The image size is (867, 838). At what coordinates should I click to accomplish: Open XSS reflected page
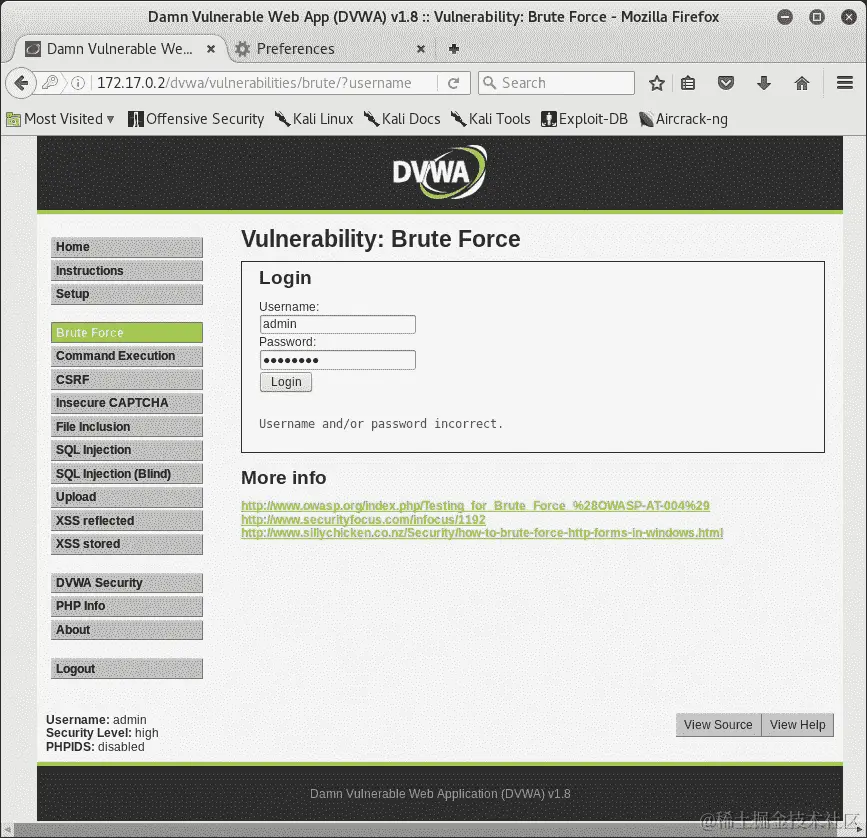tap(127, 521)
